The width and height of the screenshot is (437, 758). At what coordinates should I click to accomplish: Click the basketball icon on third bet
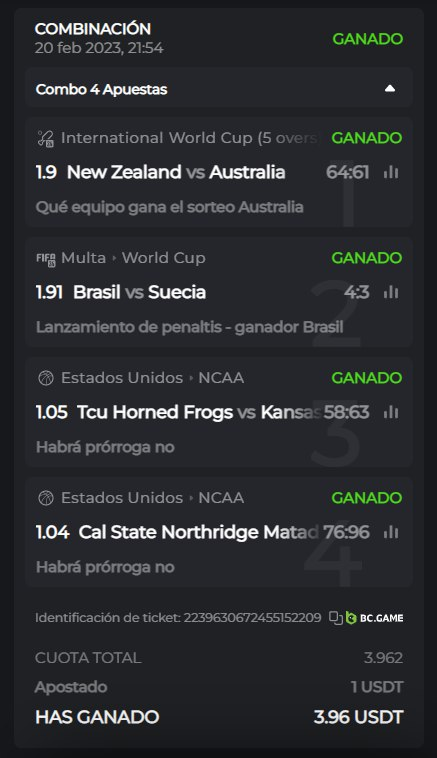click(45, 378)
